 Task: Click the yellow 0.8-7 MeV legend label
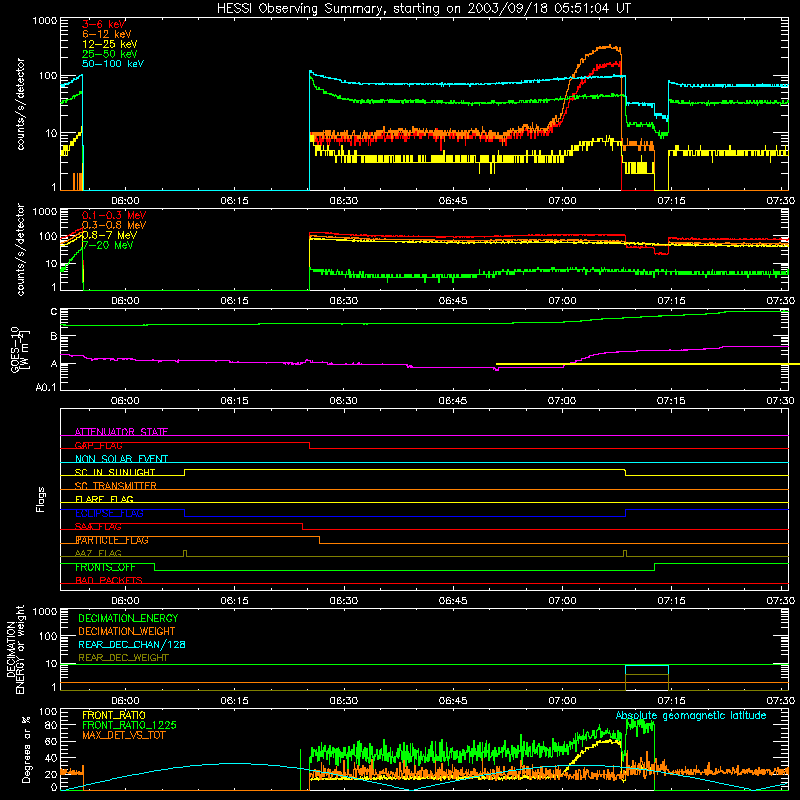click(110, 235)
